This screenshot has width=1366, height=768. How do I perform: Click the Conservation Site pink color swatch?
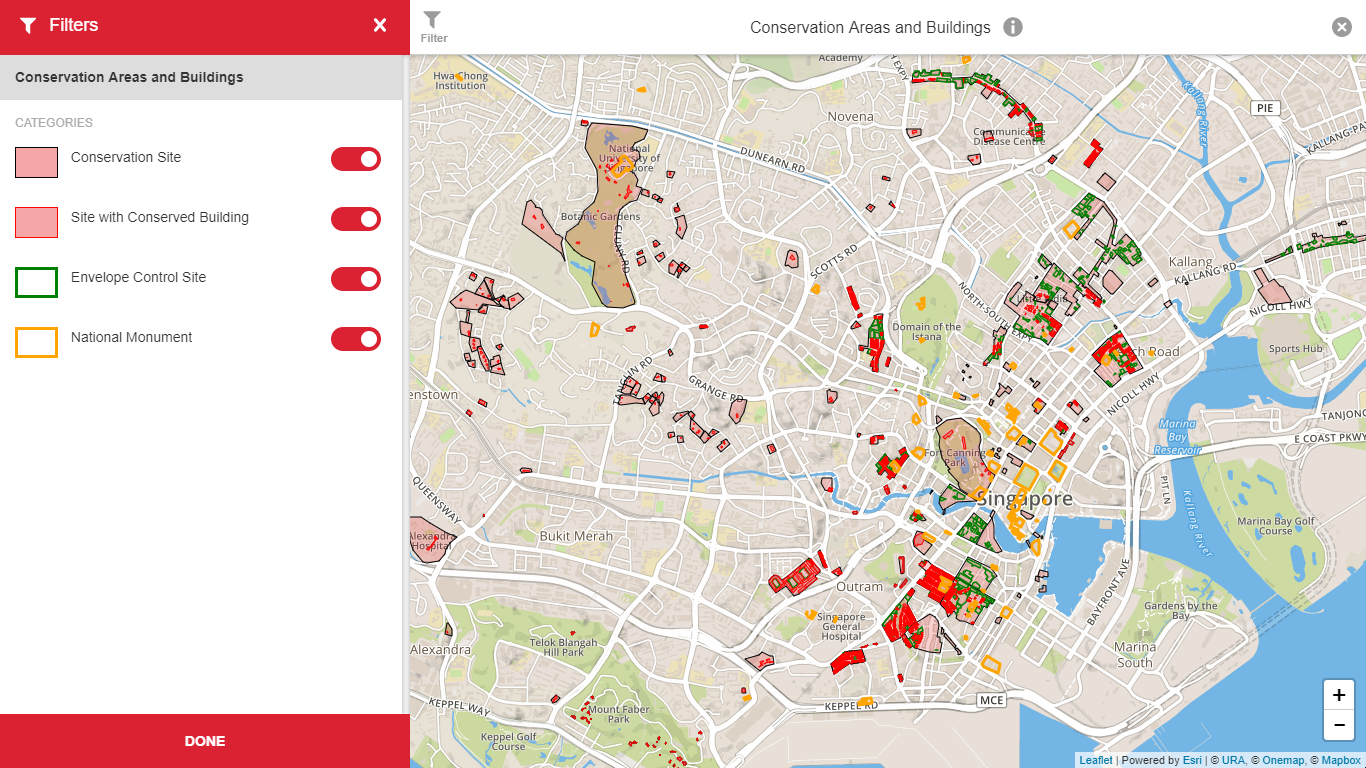pyautogui.click(x=36, y=162)
